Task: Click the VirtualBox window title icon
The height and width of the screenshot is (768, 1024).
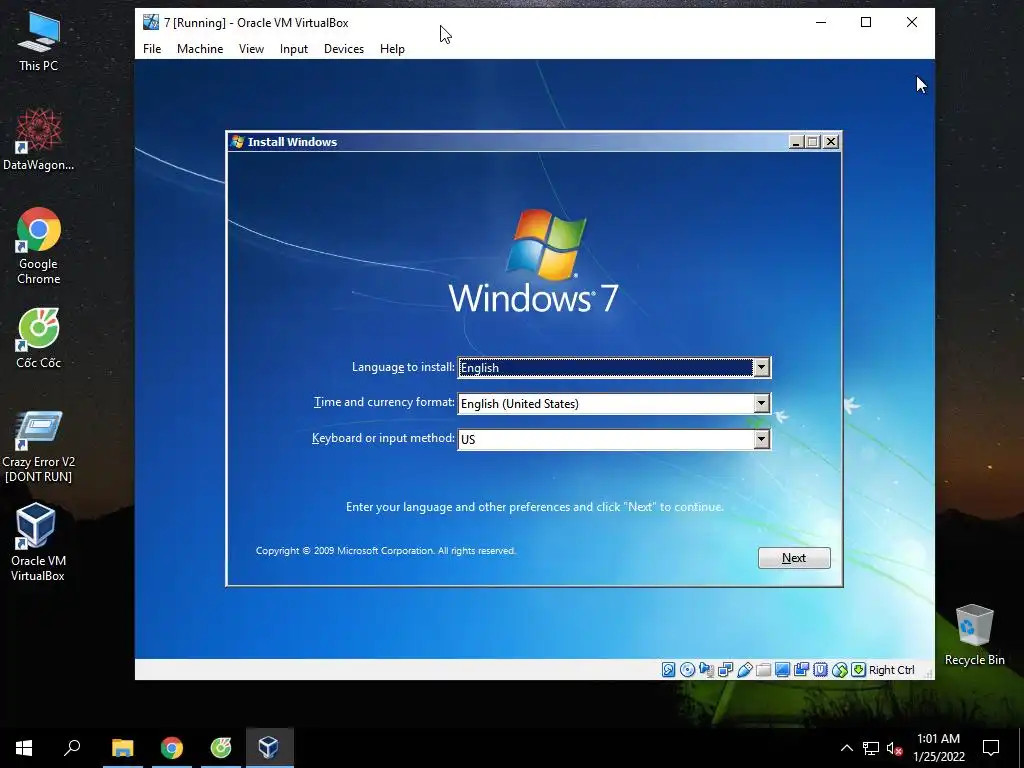Action: 151,22
